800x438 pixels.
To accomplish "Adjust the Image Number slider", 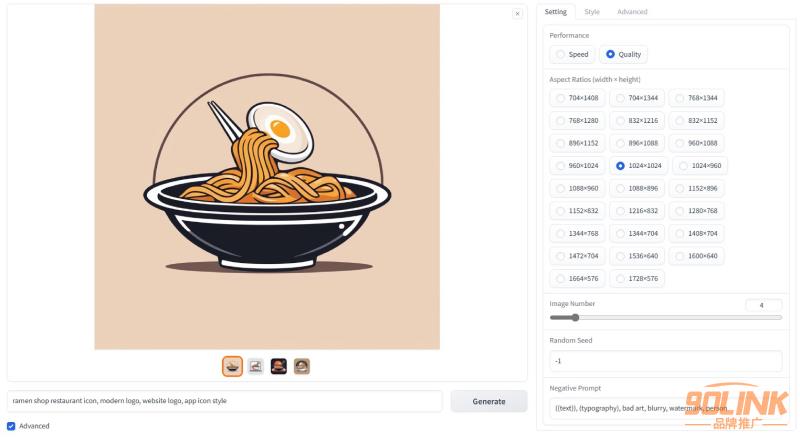I will 666,318.
